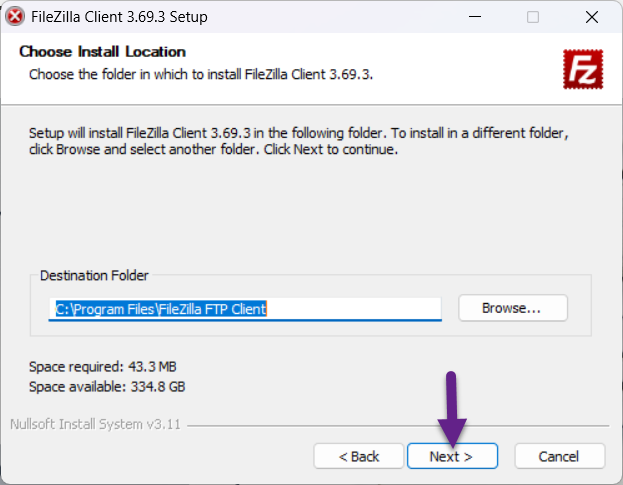Click the "Choose Install Location" heading
This screenshot has width=623, height=485.
point(102,52)
